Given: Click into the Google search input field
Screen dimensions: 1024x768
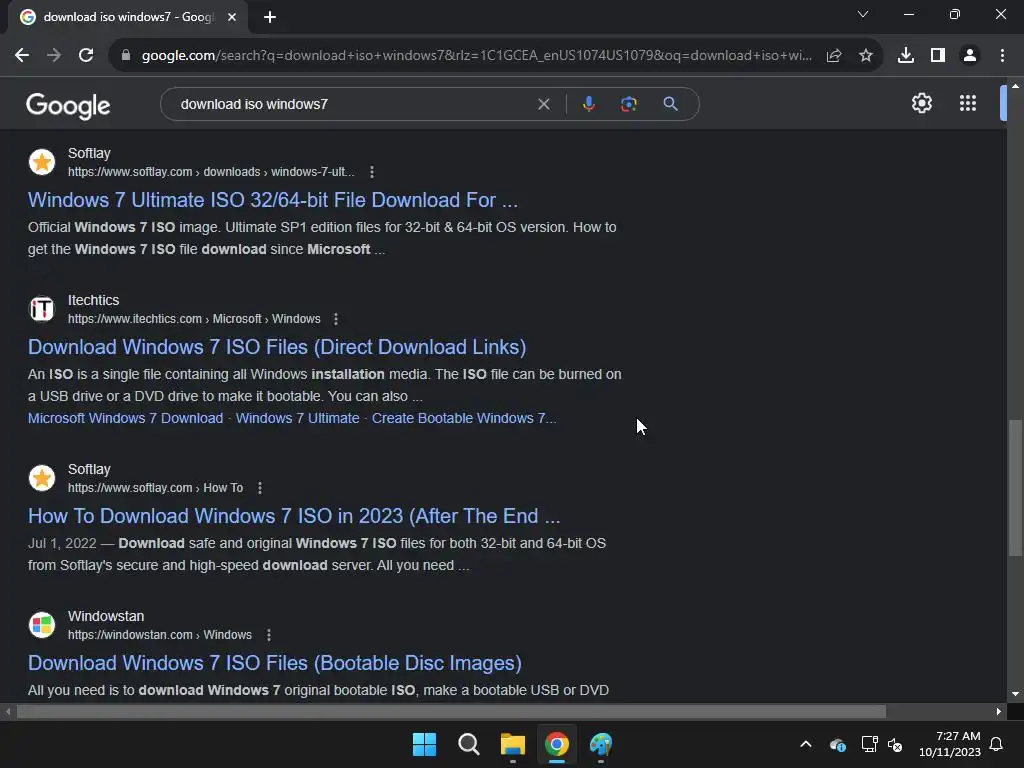Looking at the screenshot, I should [353, 104].
